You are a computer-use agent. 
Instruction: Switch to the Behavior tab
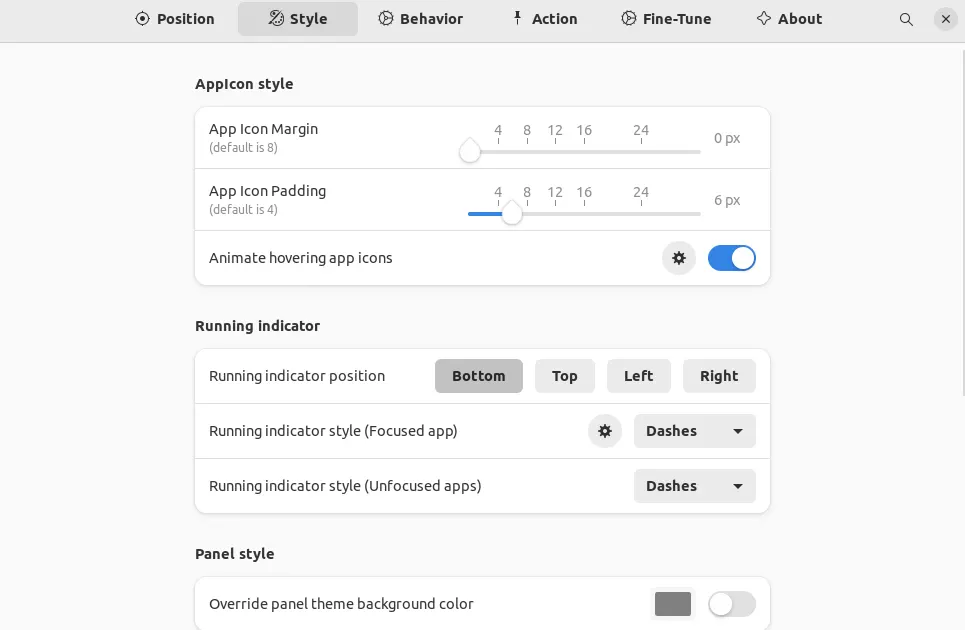tap(420, 18)
